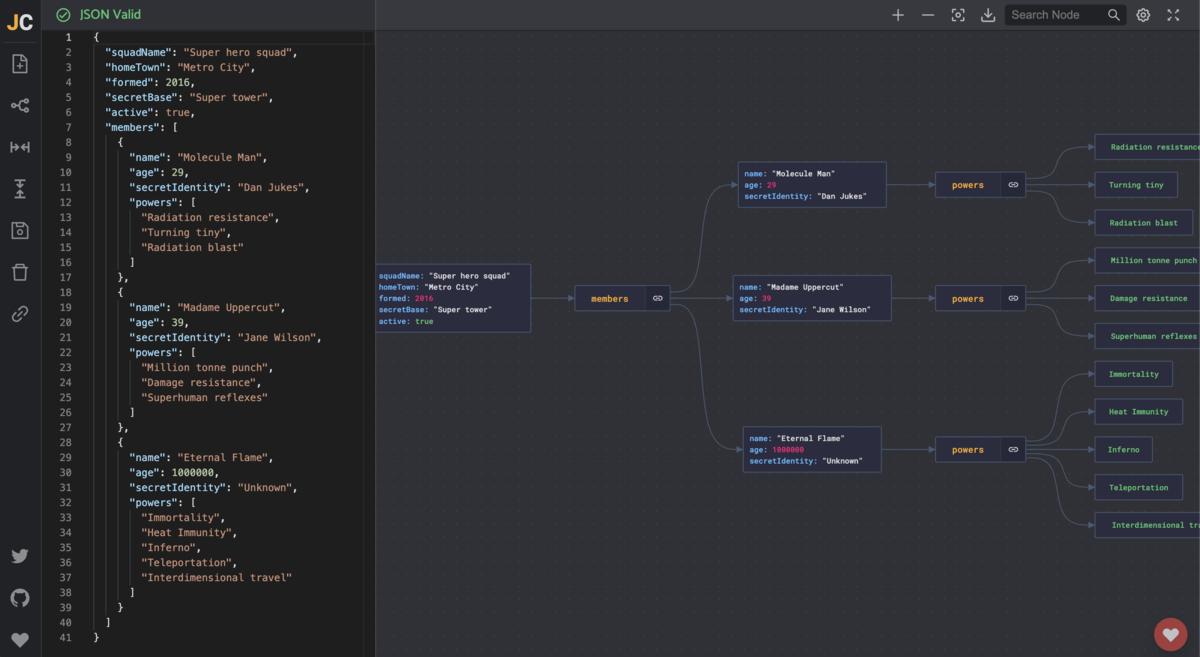Collapse Madame Uppercut's powers node
1200x657 pixels.
1012,298
